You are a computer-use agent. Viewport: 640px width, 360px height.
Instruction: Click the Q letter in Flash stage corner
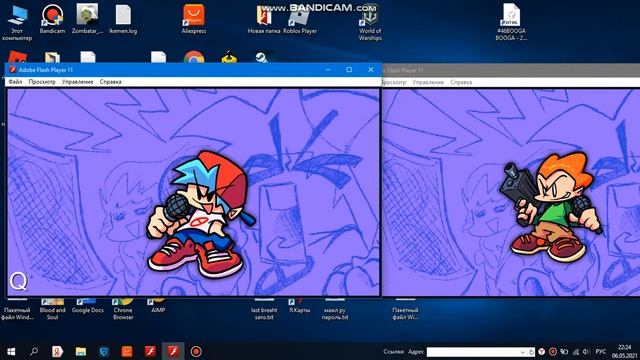18,281
